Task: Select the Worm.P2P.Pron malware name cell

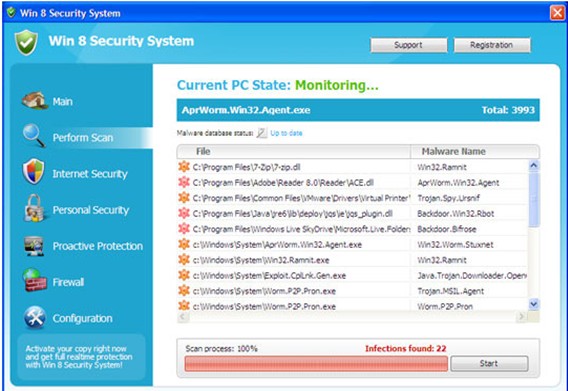Action: coord(445,307)
